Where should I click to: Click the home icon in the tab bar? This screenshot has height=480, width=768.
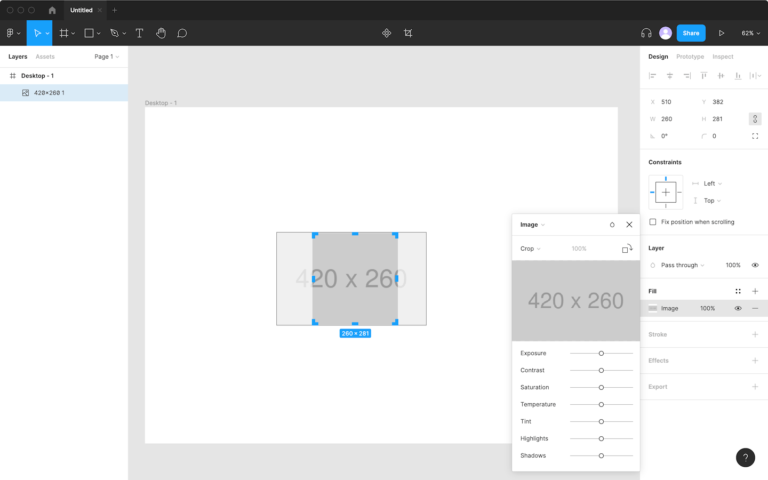(x=52, y=10)
